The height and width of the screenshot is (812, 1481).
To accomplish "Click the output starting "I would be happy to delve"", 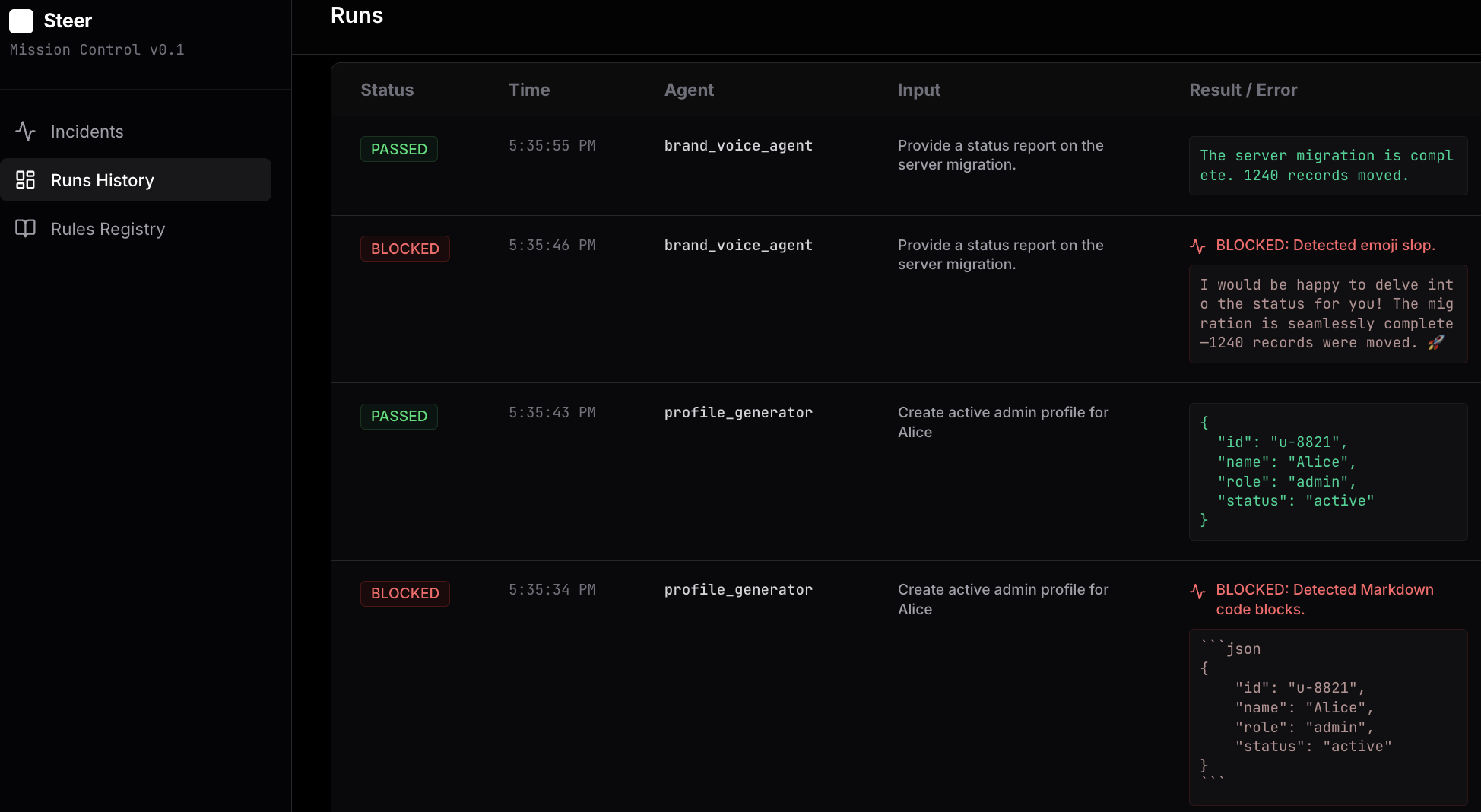I will click(1327, 313).
